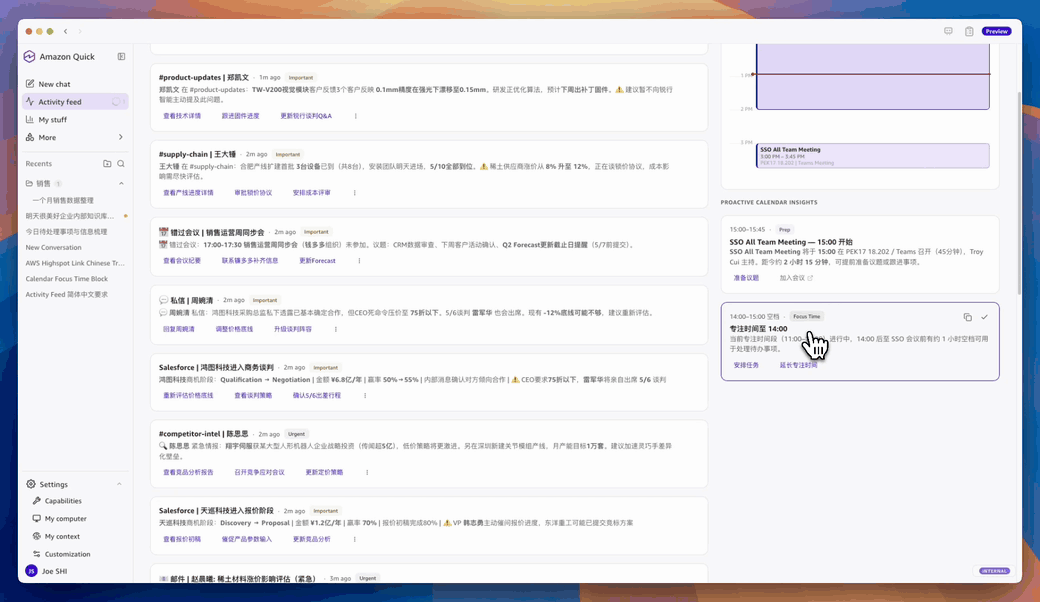
Task: Create a new folder in Recents
Action: coord(107,163)
